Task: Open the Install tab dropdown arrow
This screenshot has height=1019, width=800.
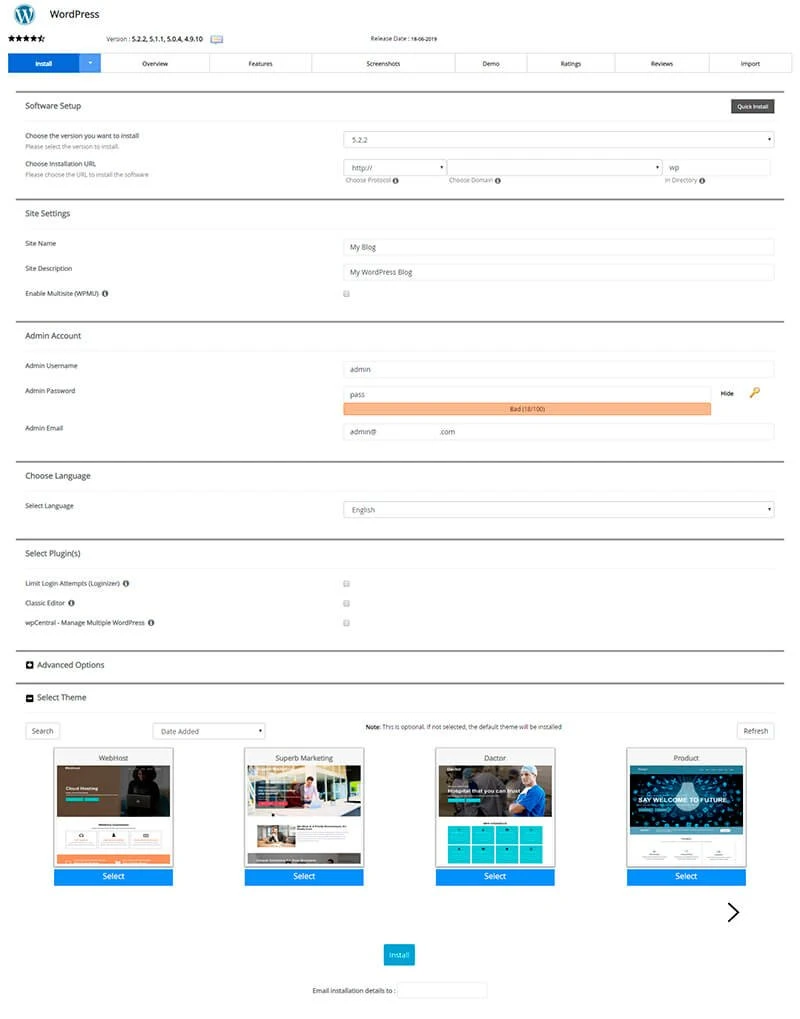Action: 90,63
